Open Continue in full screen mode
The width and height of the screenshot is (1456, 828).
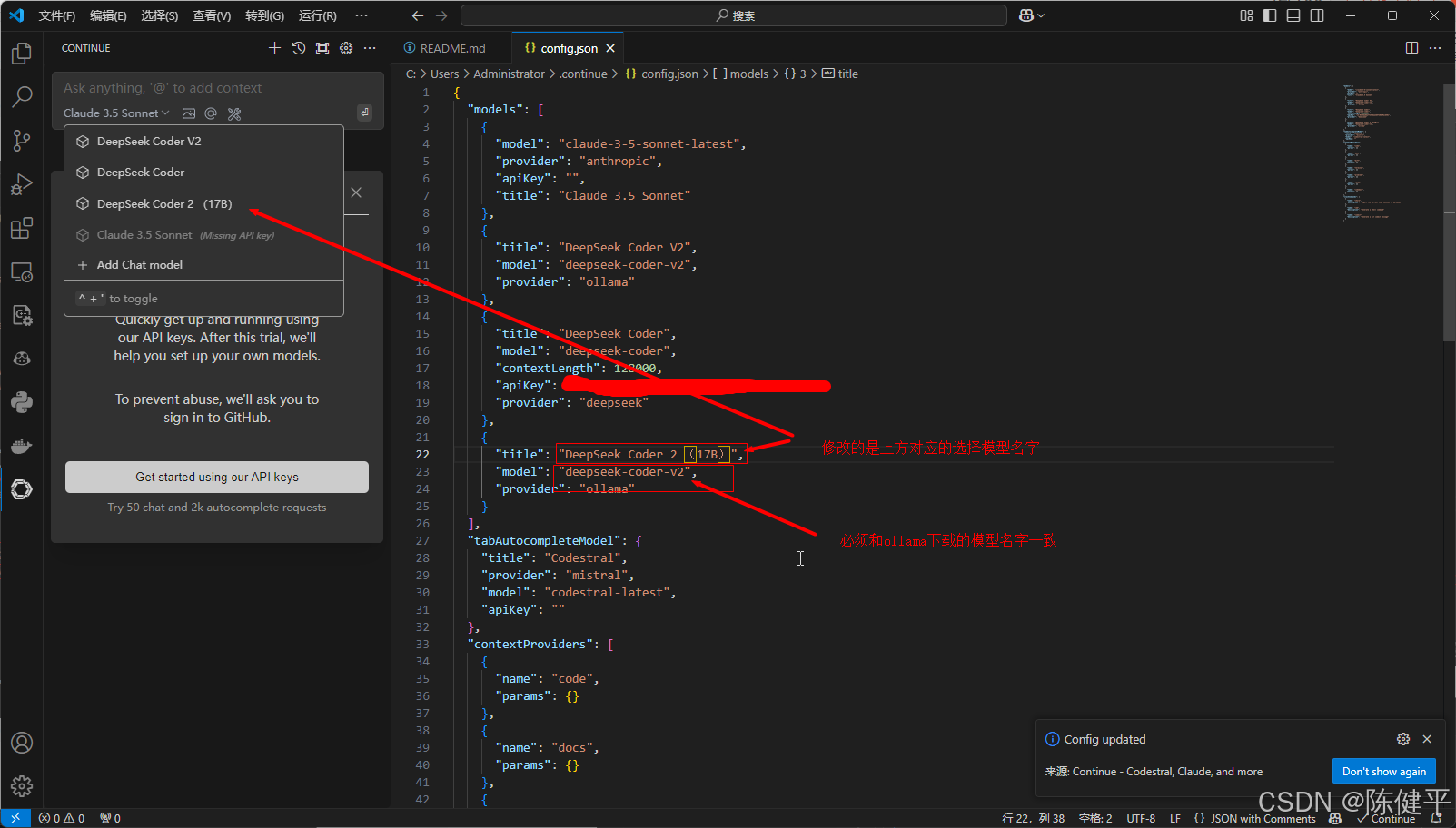[322, 48]
